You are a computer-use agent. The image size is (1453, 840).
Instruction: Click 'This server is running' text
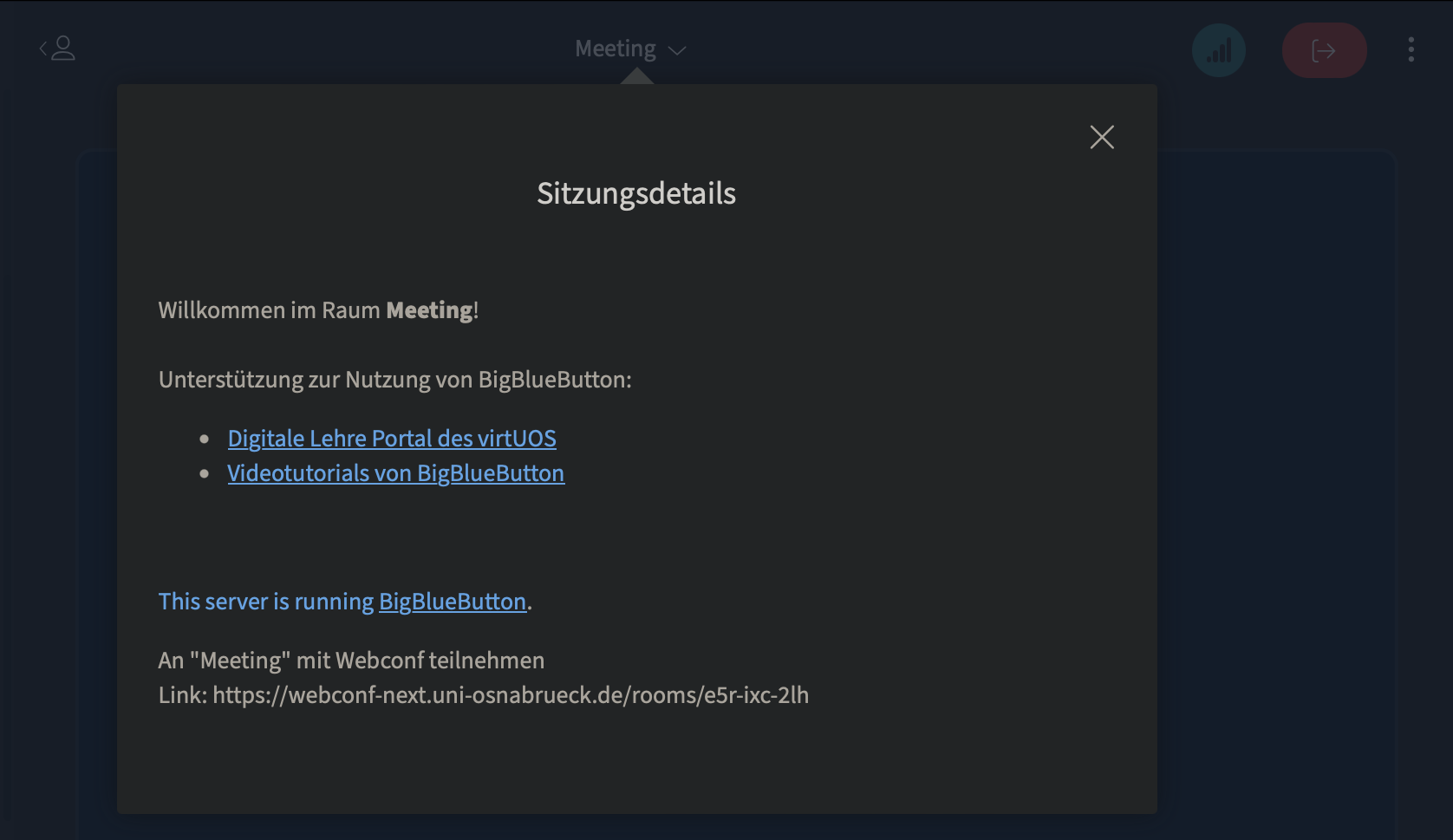(266, 602)
